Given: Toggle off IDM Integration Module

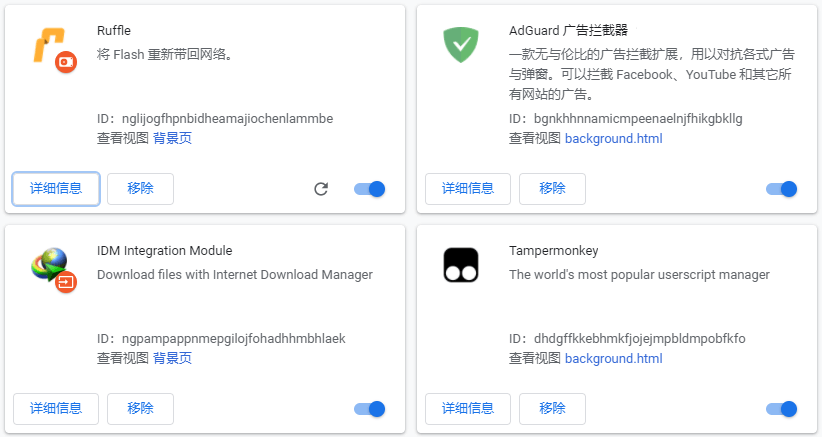Looking at the screenshot, I should click(x=370, y=409).
